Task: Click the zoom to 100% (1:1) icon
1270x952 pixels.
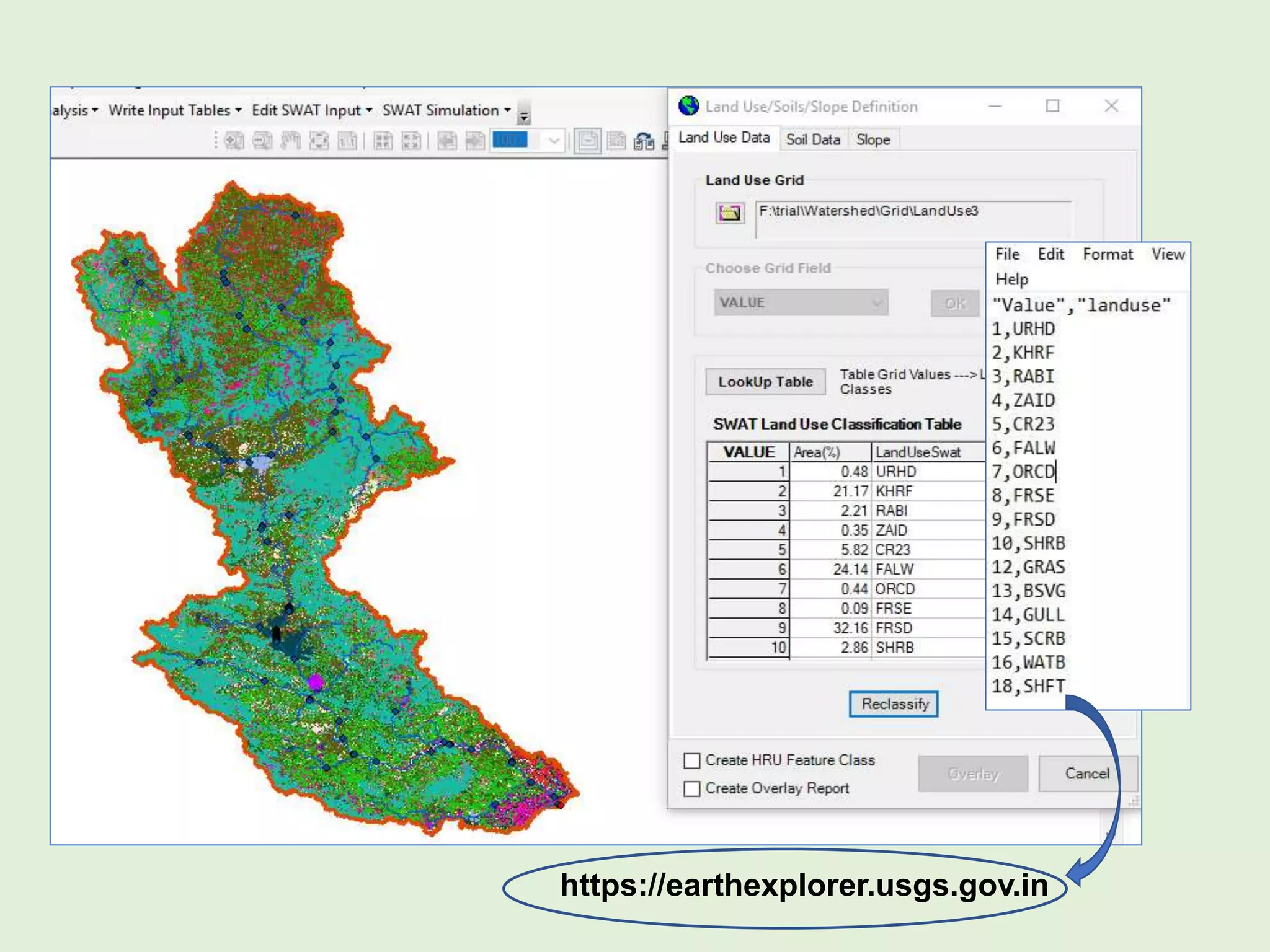Action: pos(347,141)
